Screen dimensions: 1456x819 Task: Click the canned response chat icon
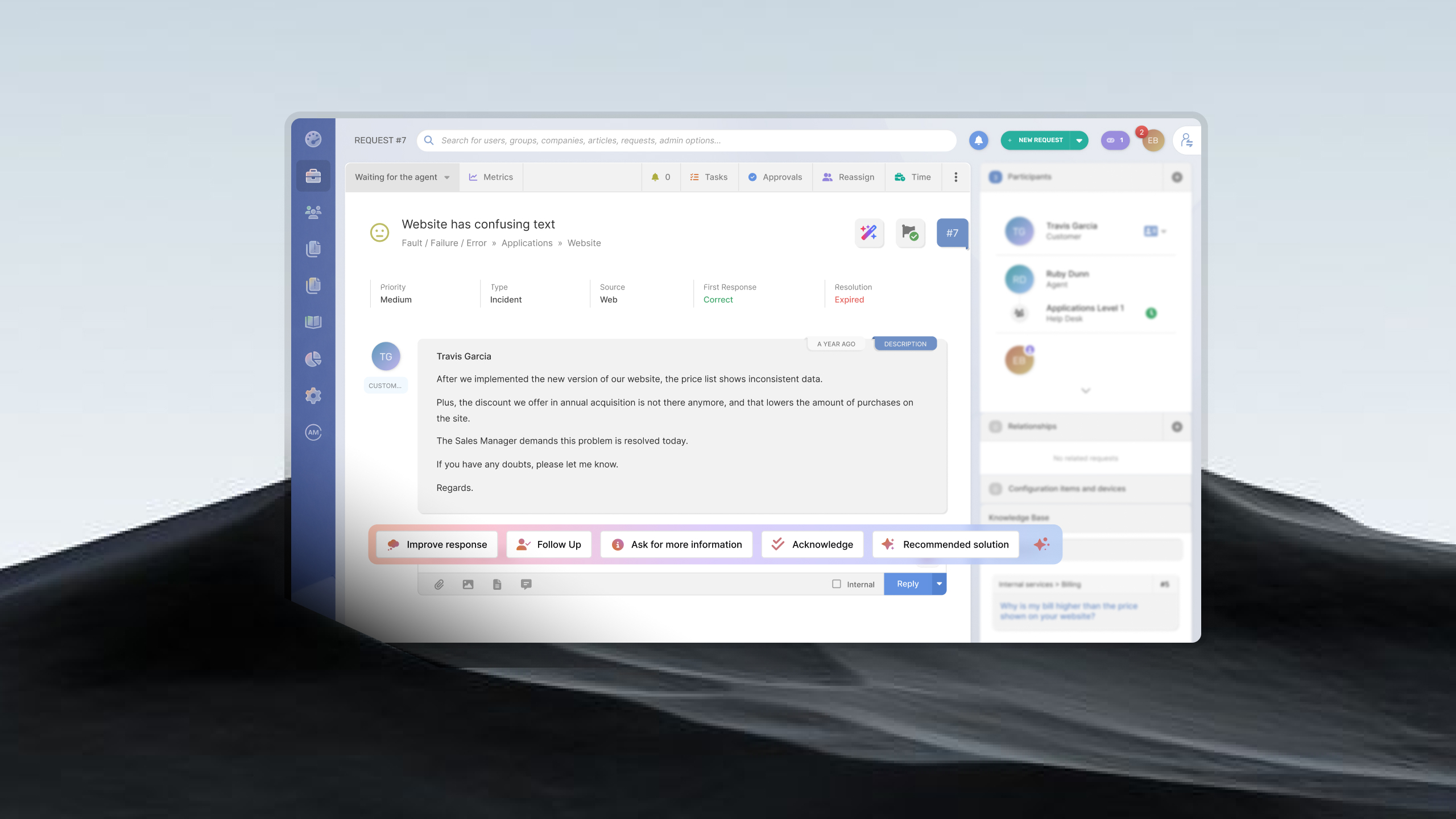(526, 584)
